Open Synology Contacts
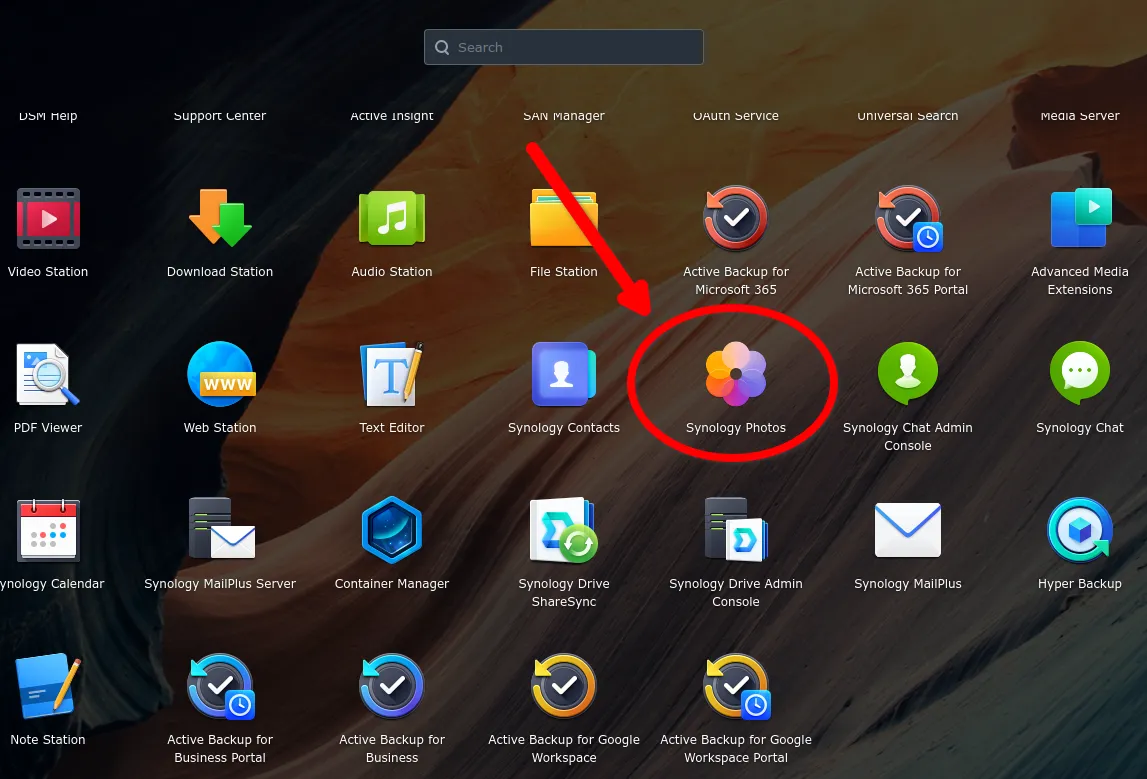The width and height of the screenshot is (1147, 779). pyautogui.click(x=564, y=375)
